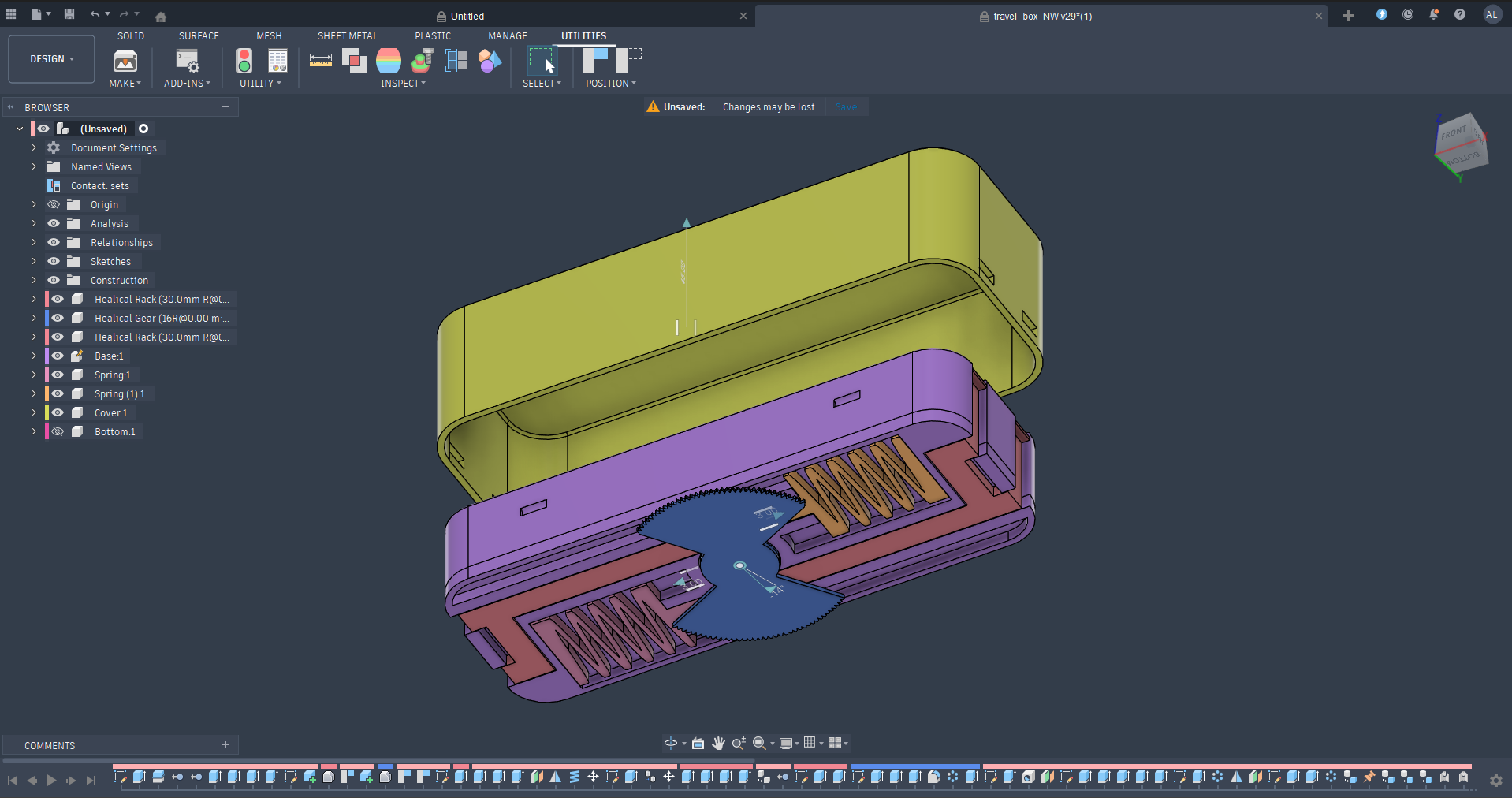Image resolution: width=1512 pixels, height=798 pixels.
Task: Activate the Orbit tool
Action: coord(670,743)
